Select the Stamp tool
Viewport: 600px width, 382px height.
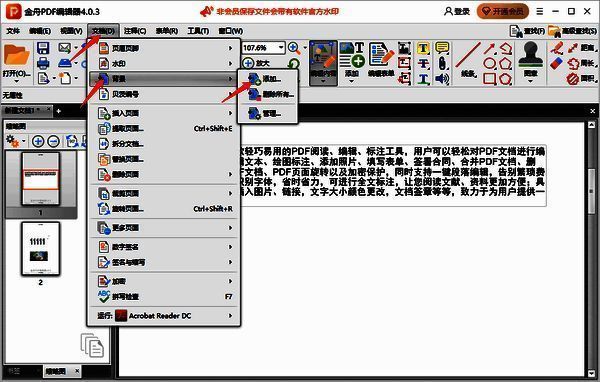530,59
